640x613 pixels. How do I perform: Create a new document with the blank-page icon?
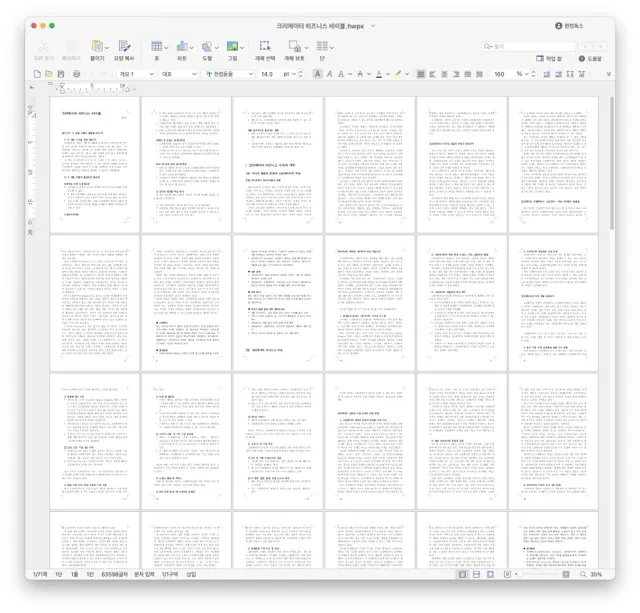coord(37,74)
